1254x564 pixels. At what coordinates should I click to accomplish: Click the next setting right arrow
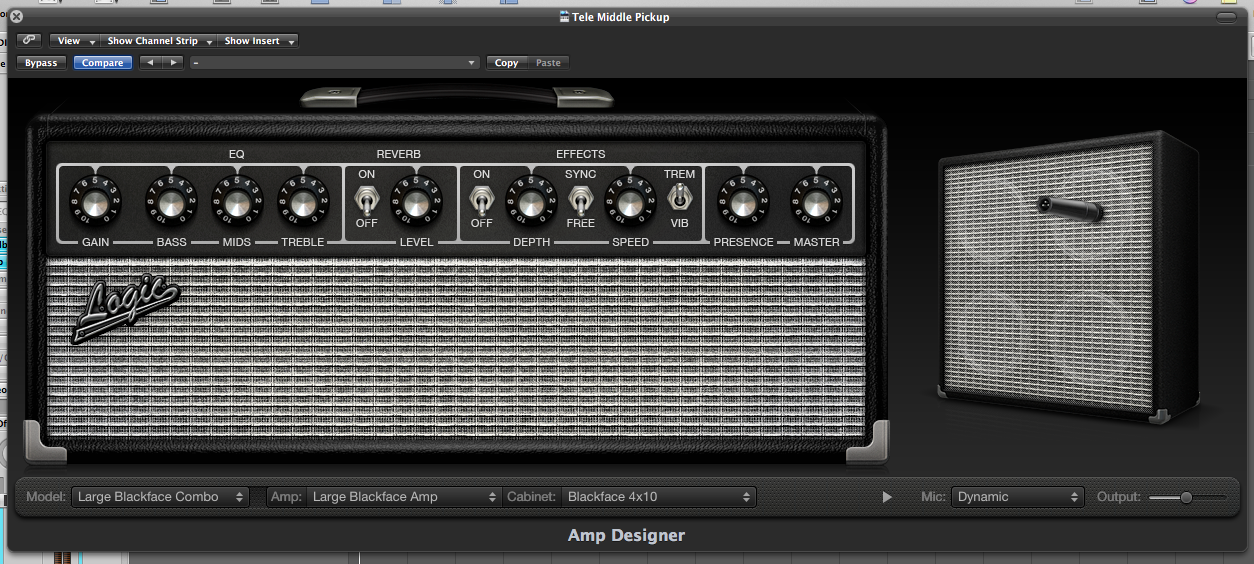[x=173, y=63]
